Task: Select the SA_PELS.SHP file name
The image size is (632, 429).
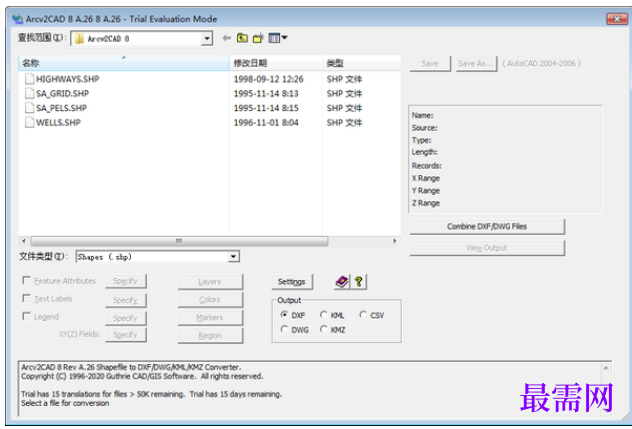Action: tap(61, 108)
